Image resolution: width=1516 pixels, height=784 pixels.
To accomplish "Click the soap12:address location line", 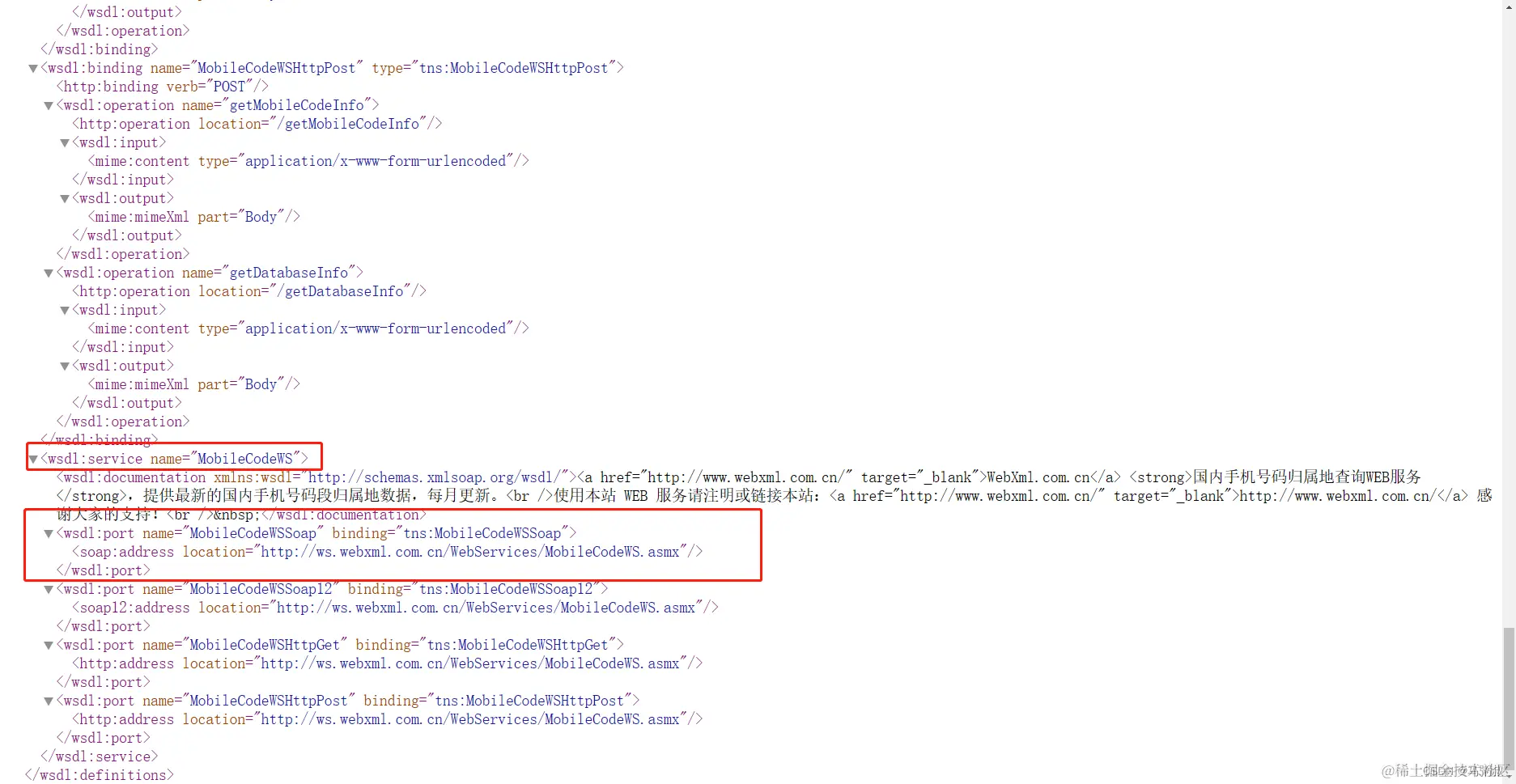I will point(396,608).
